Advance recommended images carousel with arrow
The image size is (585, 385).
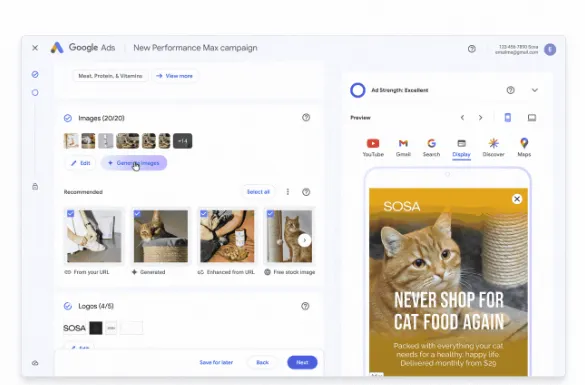coord(304,240)
